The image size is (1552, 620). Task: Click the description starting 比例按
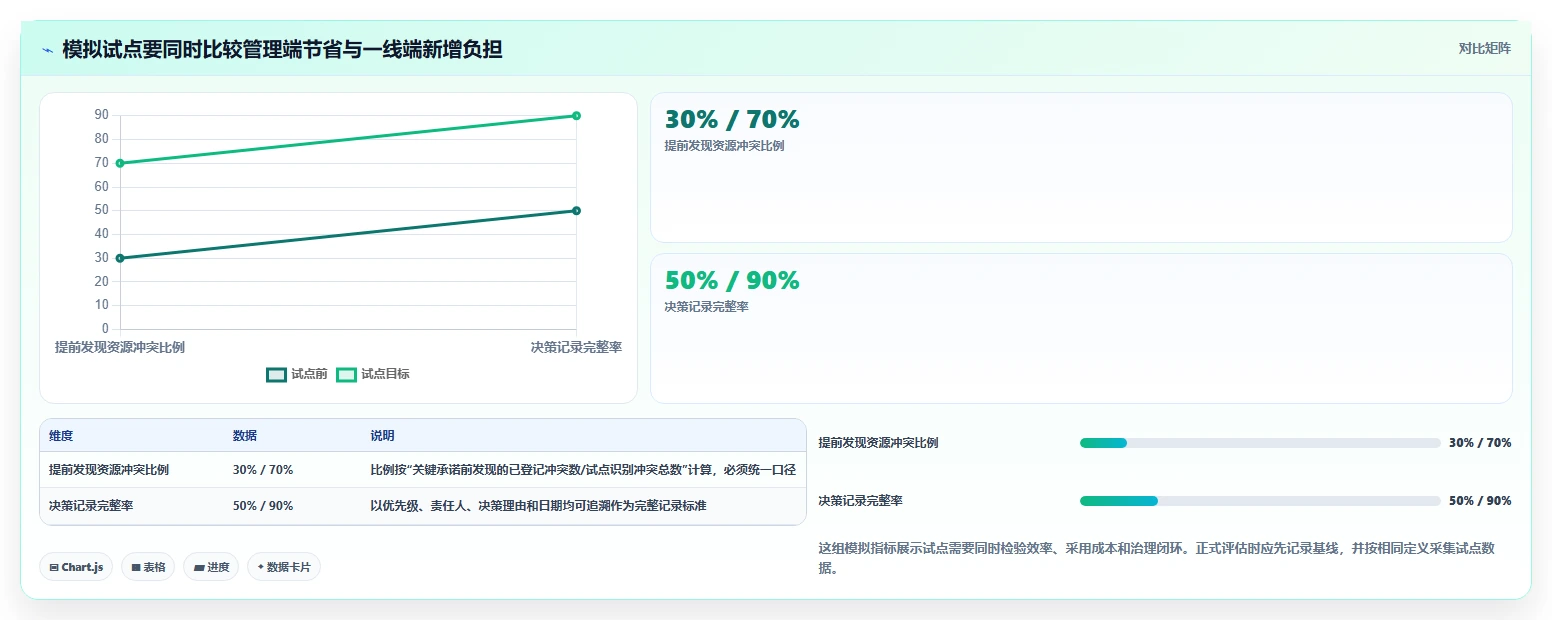[583, 470]
